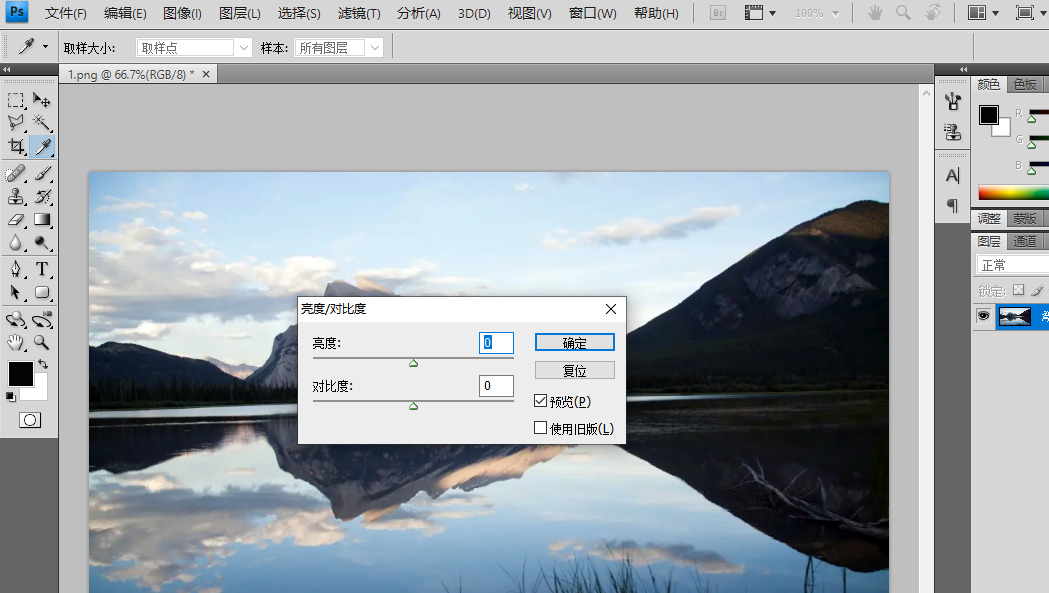Select the Eyedropper tool in the toolbox
This screenshot has width=1049, height=593.
[42, 147]
